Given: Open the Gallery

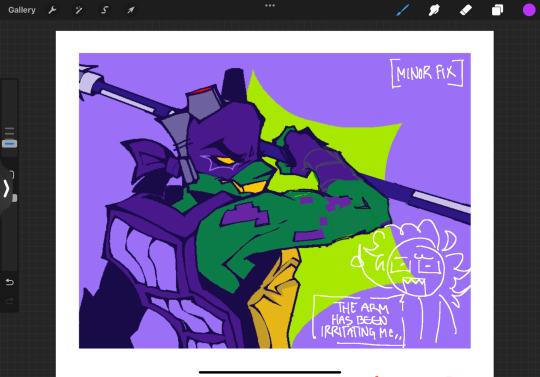Looking at the screenshot, I should pyautogui.click(x=22, y=10).
